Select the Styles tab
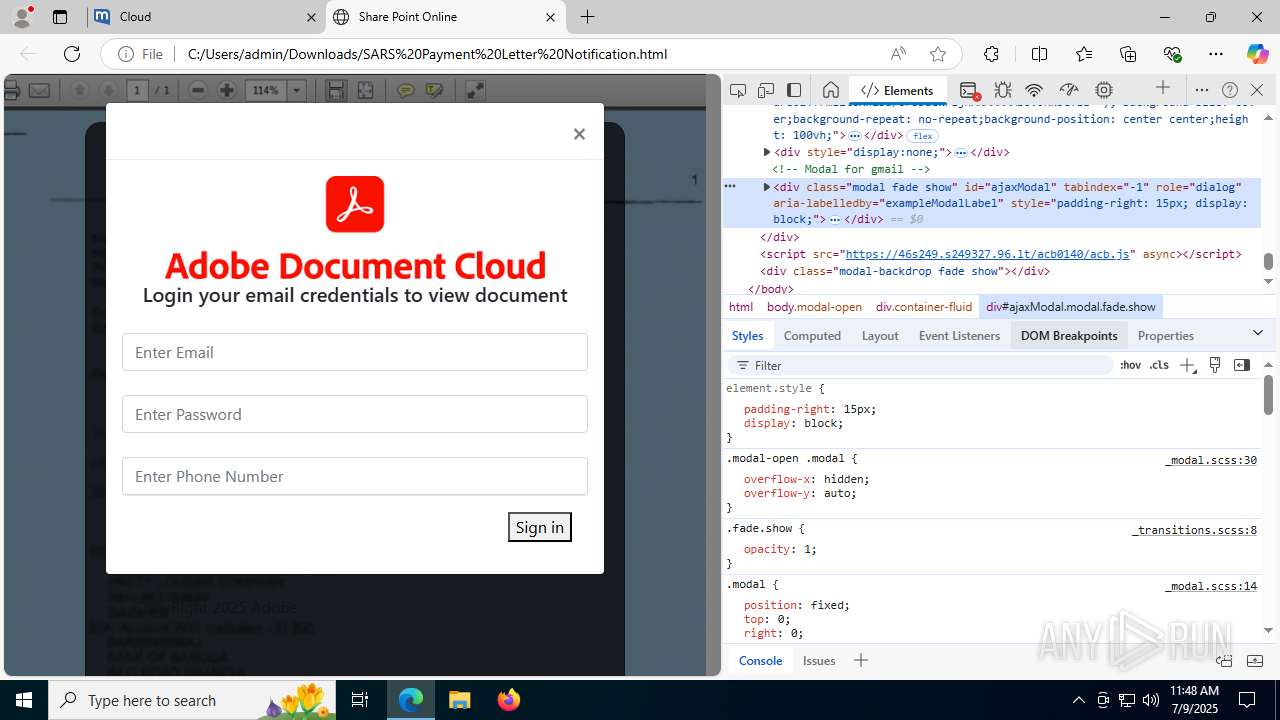 pos(747,335)
